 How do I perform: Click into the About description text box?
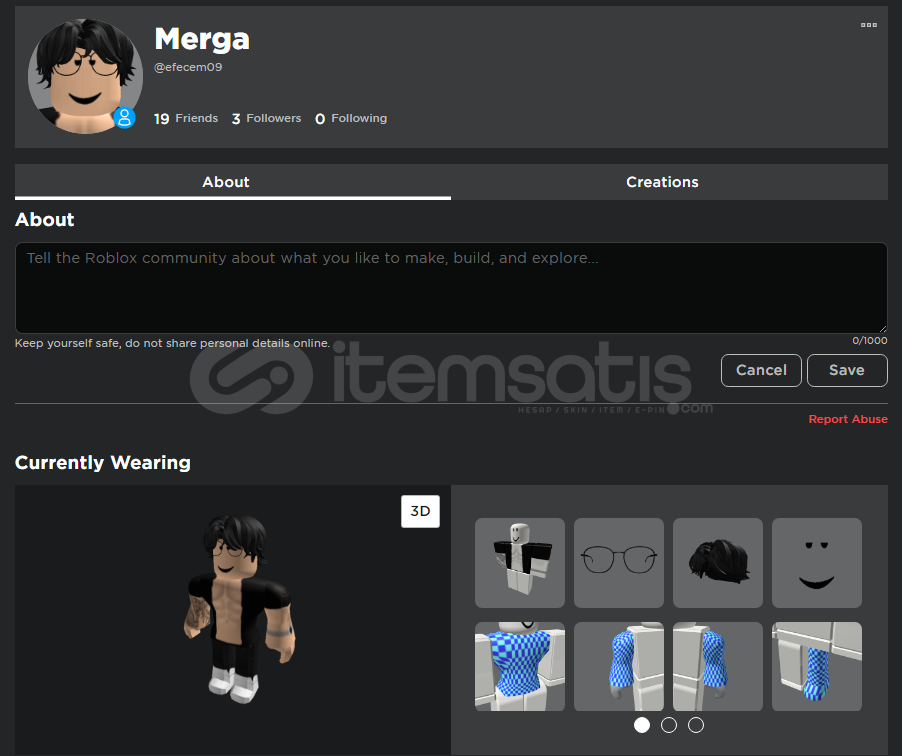(451, 288)
